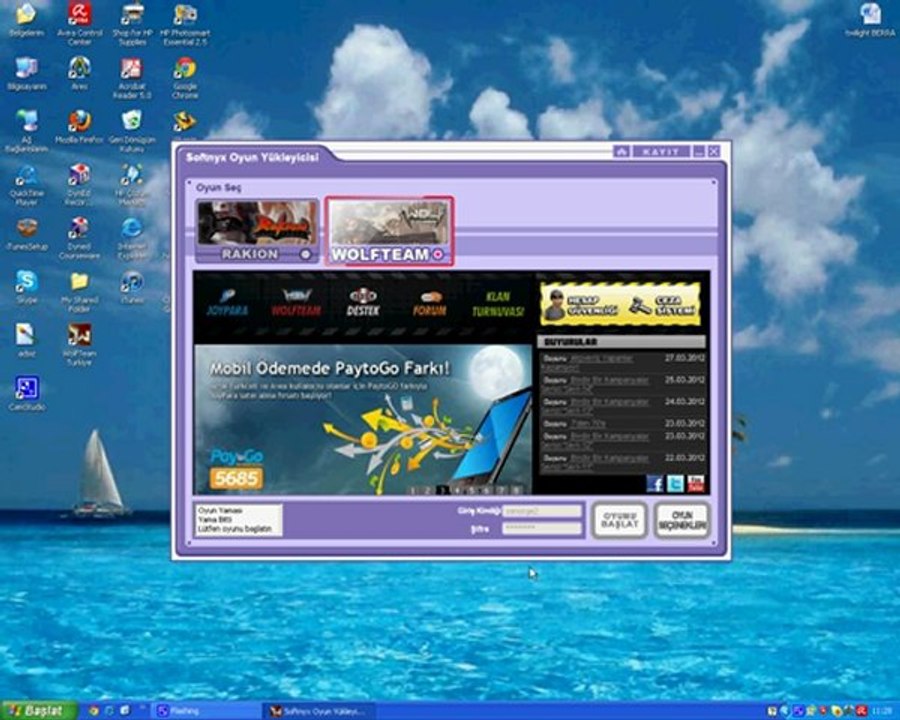Launch iTunes desktop shortcut
This screenshot has width=900, height=720.
pos(132,287)
